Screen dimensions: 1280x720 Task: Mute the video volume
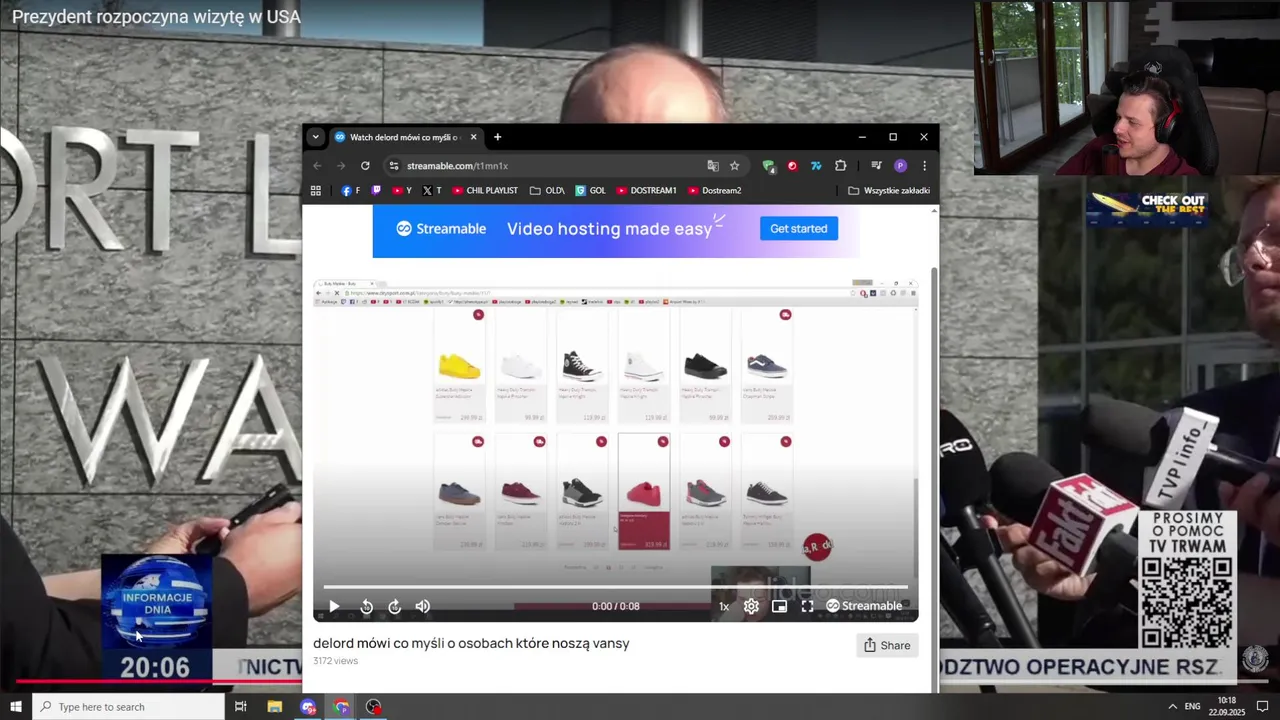click(x=423, y=606)
